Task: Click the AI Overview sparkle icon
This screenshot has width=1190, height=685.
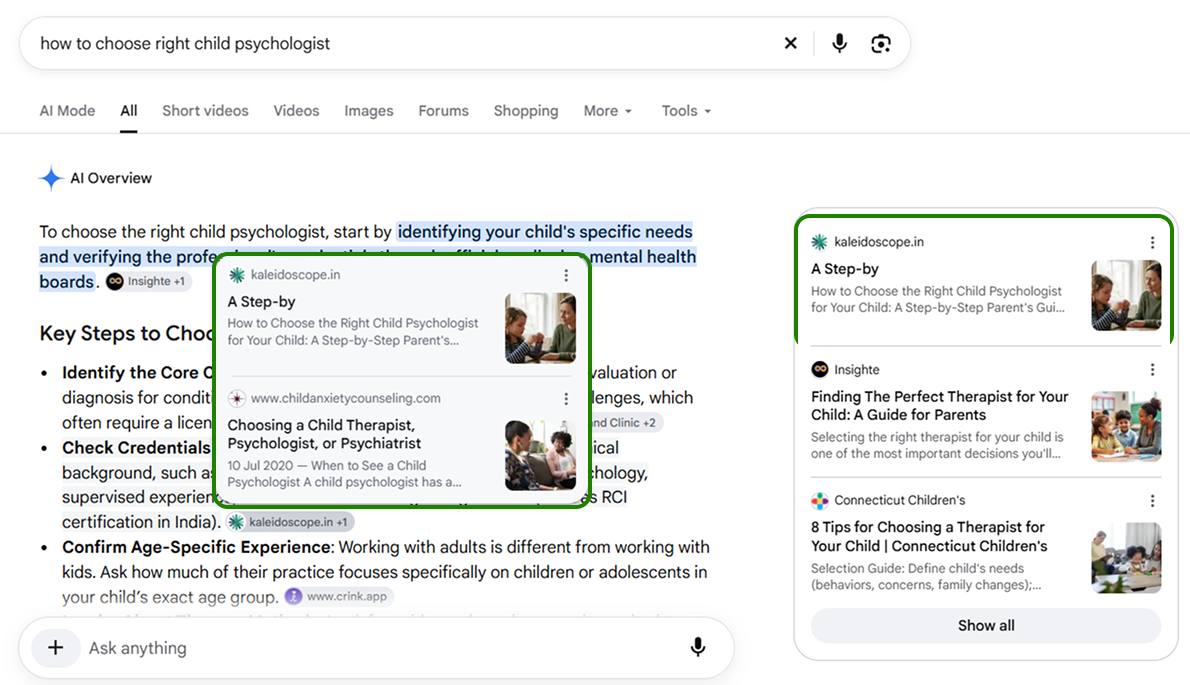Action: click(51, 178)
